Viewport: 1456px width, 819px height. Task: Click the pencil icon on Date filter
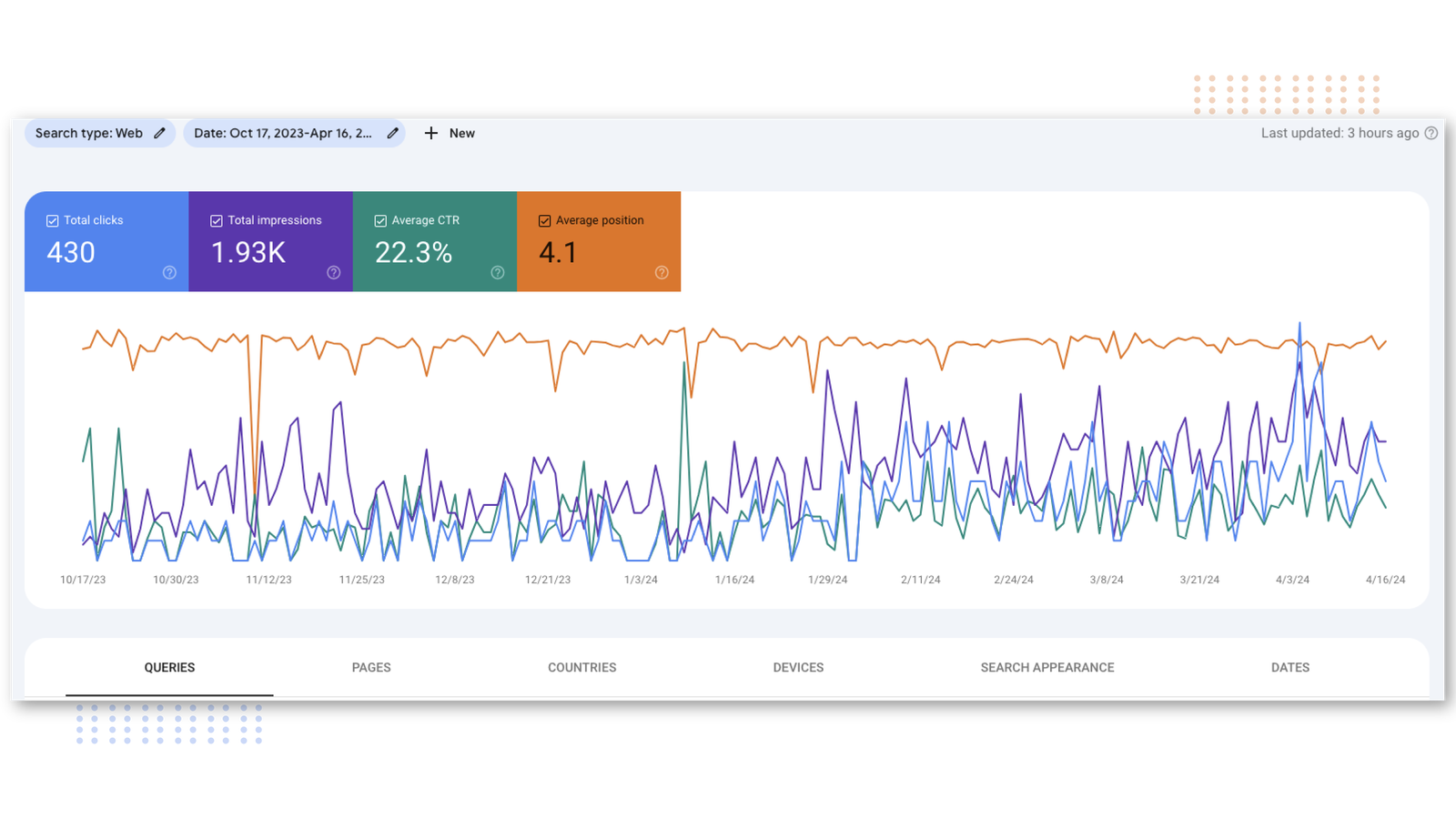[x=392, y=133]
